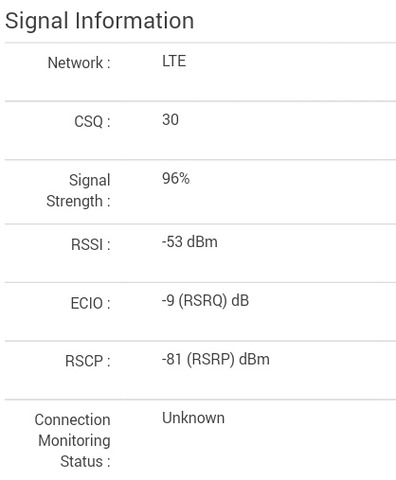
Task: Click the Unknown connection status value
Action: (x=193, y=418)
